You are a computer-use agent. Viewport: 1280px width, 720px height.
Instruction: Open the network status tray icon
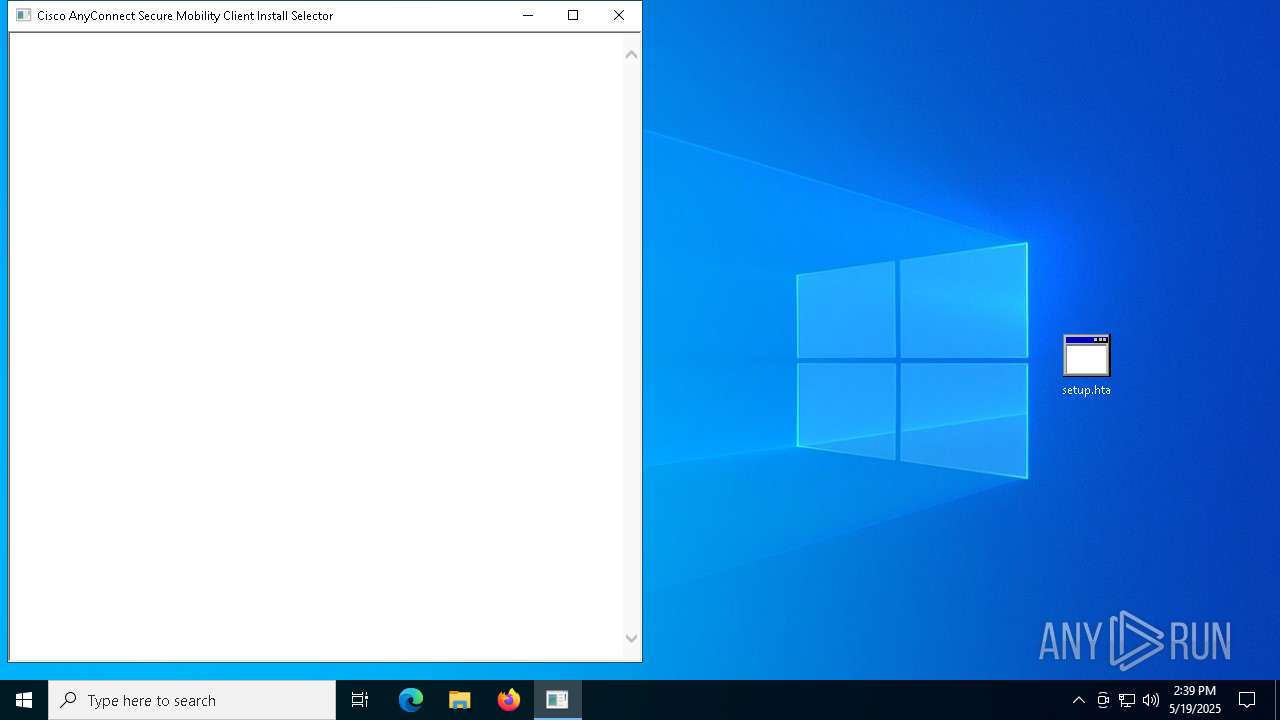pyautogui.click(x=1127, y=700)
